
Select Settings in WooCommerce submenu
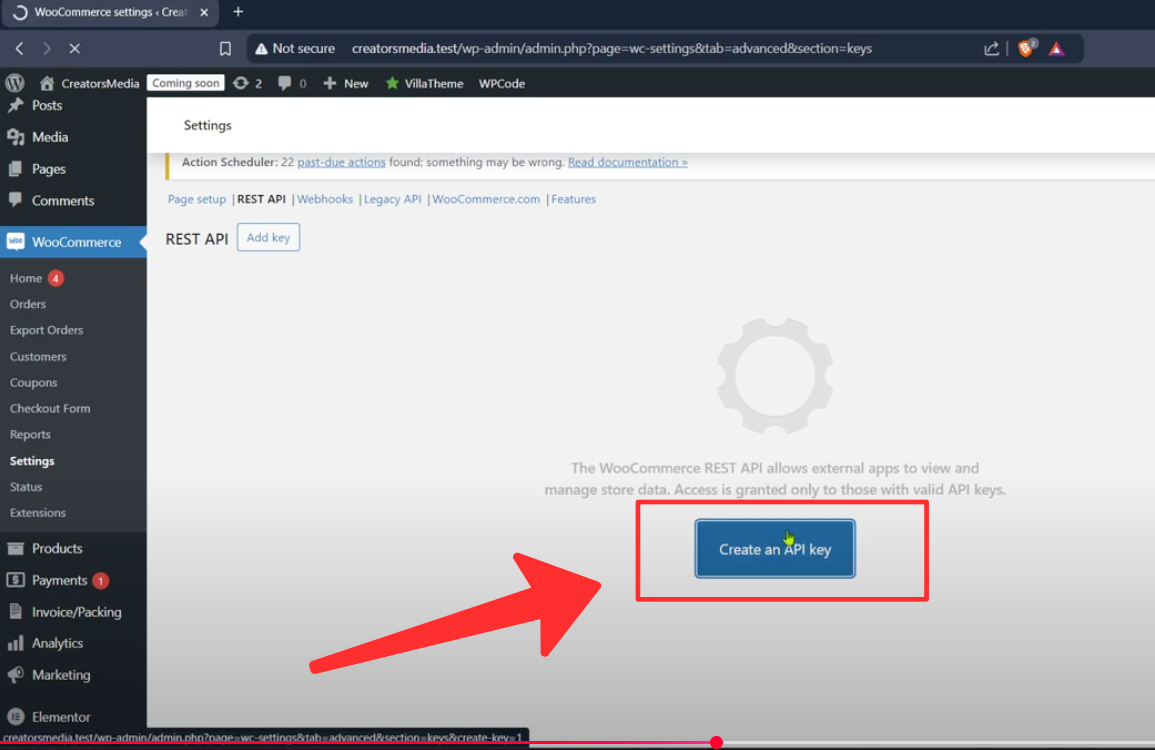click(x=32, y=460)
